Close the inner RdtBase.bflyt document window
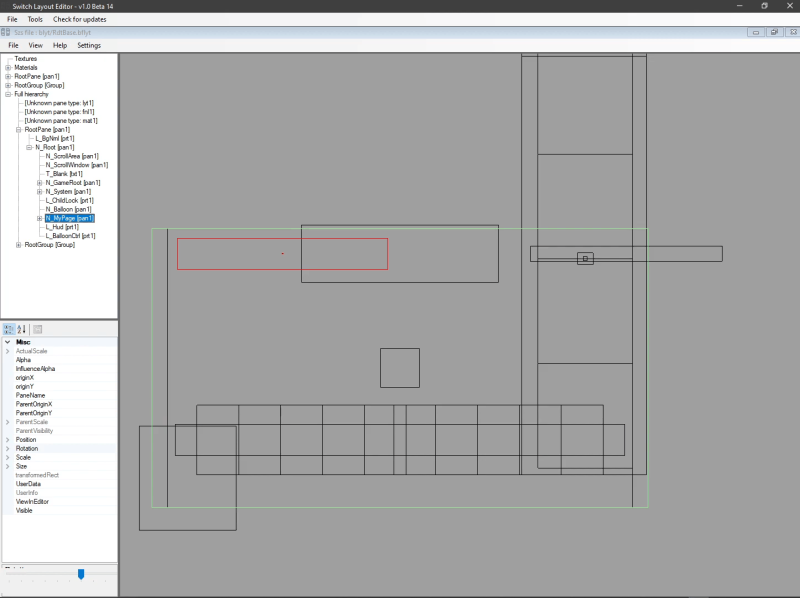The width and height of the screenshot is (800, 598). point(793,32)
